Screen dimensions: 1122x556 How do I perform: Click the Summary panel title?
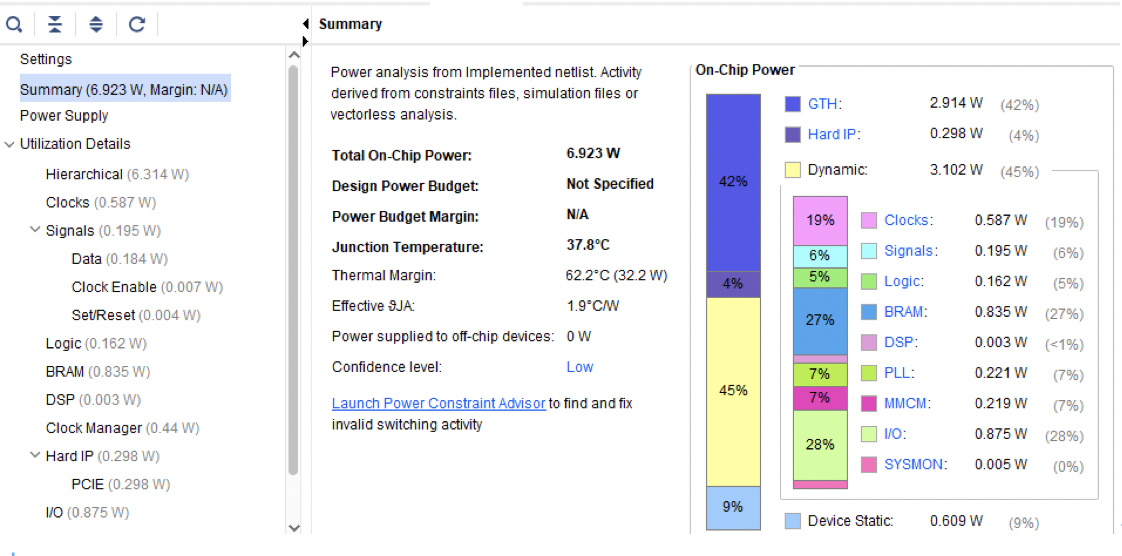click(350, 24)
